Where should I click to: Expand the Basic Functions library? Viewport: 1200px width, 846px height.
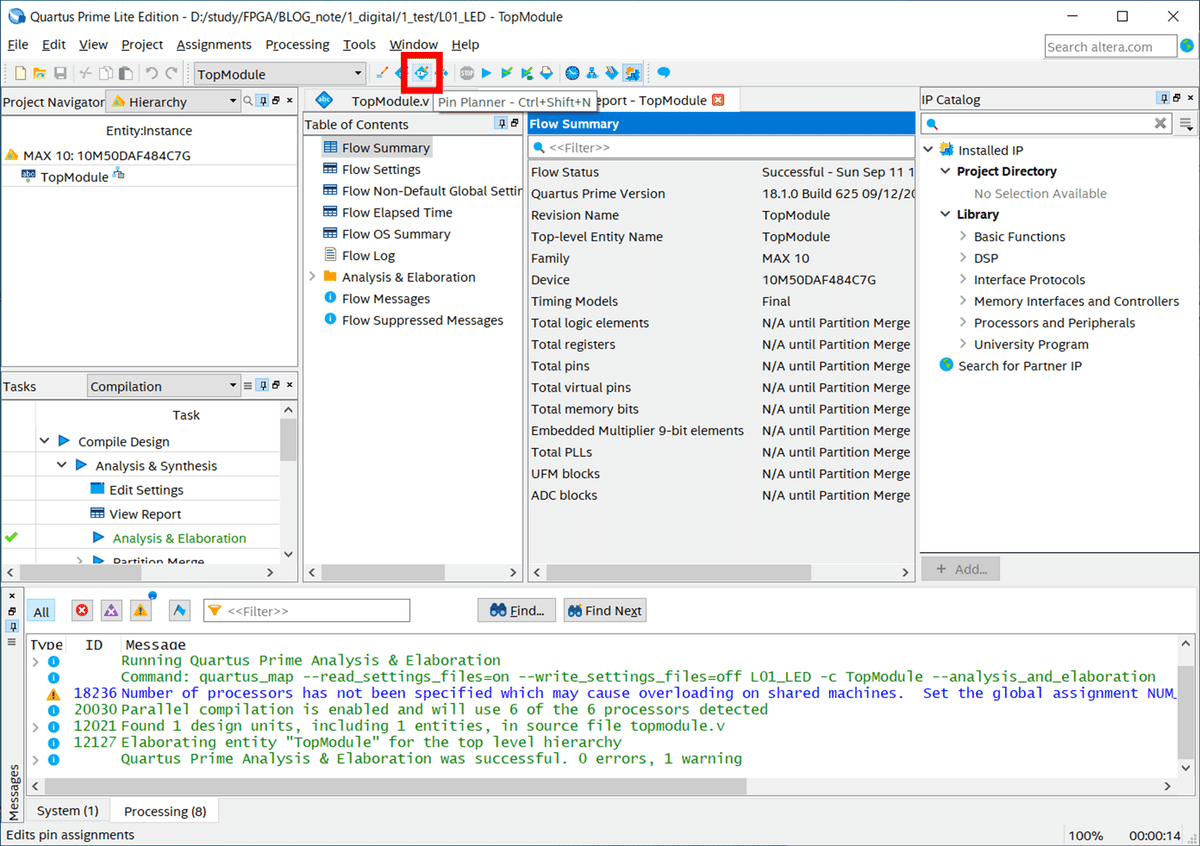963,237
